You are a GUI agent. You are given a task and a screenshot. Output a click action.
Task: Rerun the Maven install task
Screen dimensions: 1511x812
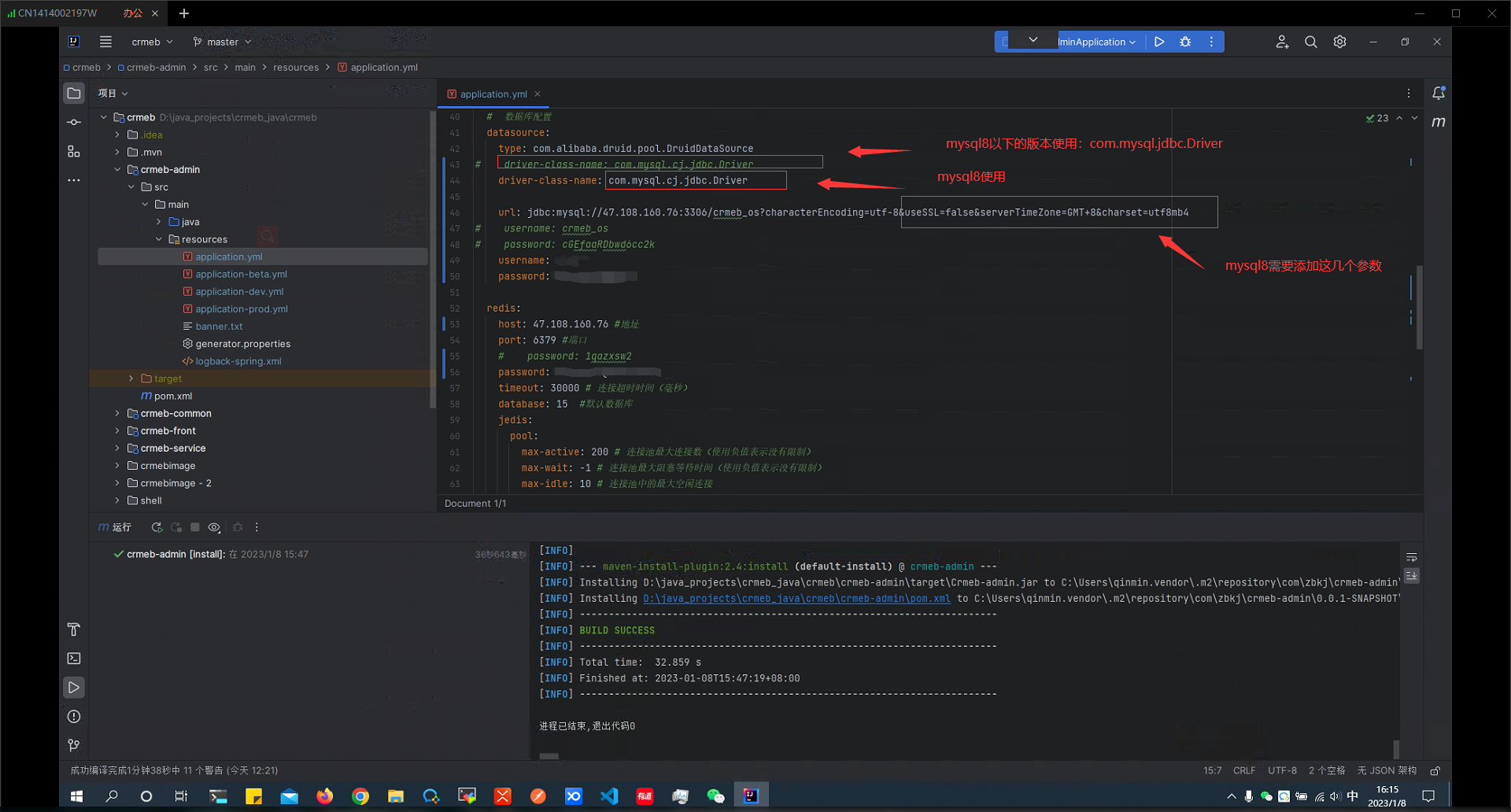(157, 527)
